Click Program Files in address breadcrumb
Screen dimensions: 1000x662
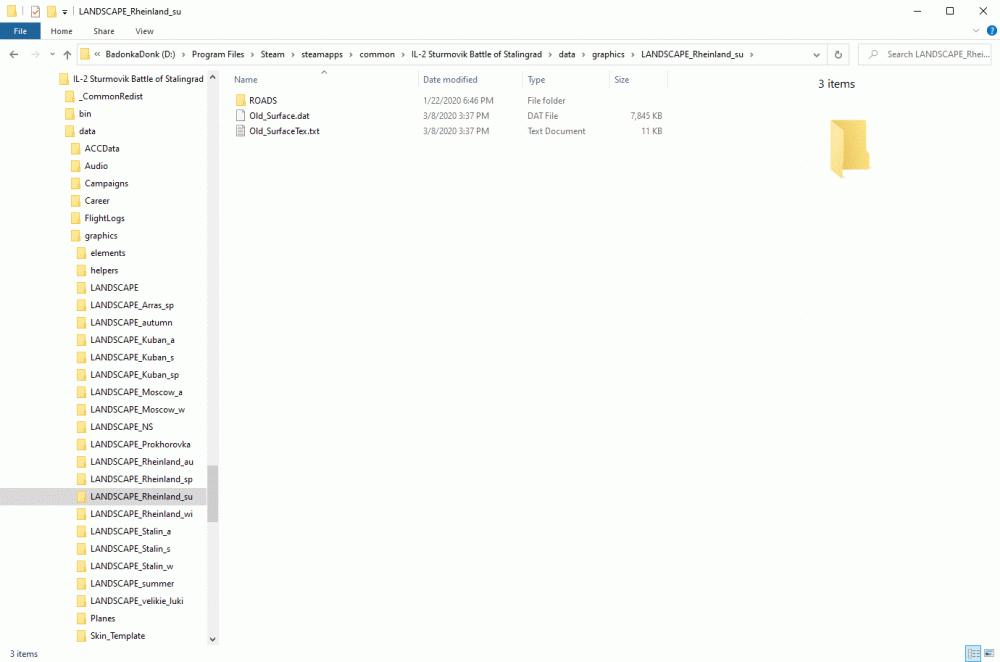coord(218,54)
